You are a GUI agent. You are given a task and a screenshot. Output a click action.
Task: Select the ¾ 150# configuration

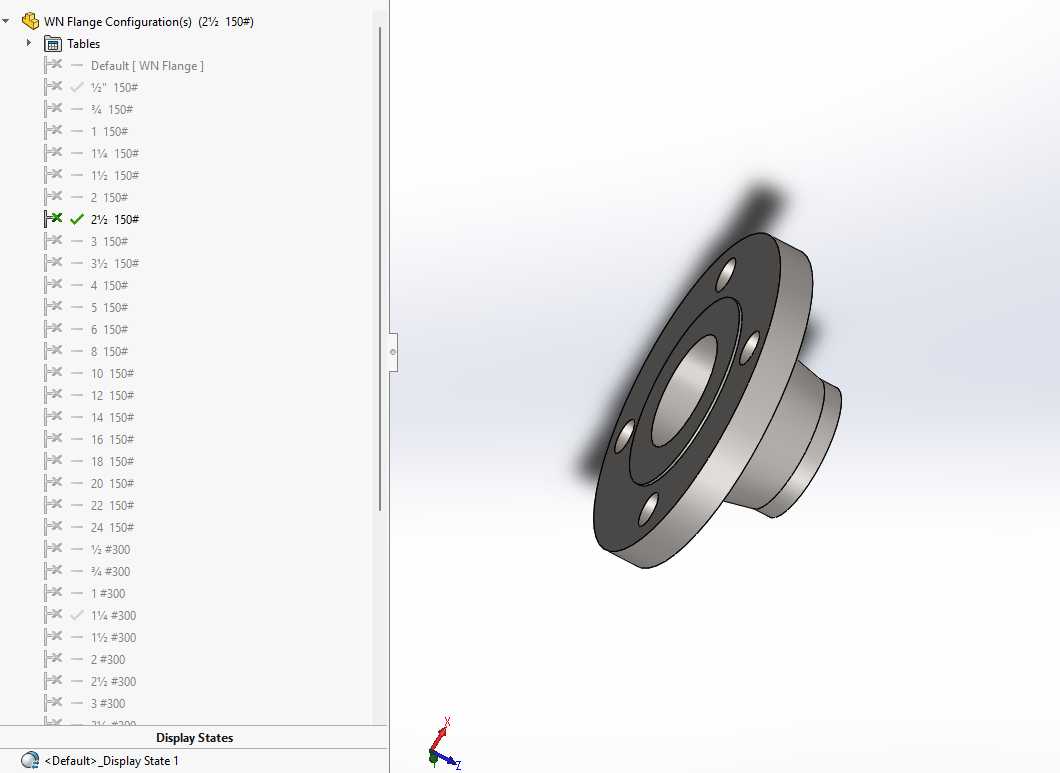[x=112, y=110]
